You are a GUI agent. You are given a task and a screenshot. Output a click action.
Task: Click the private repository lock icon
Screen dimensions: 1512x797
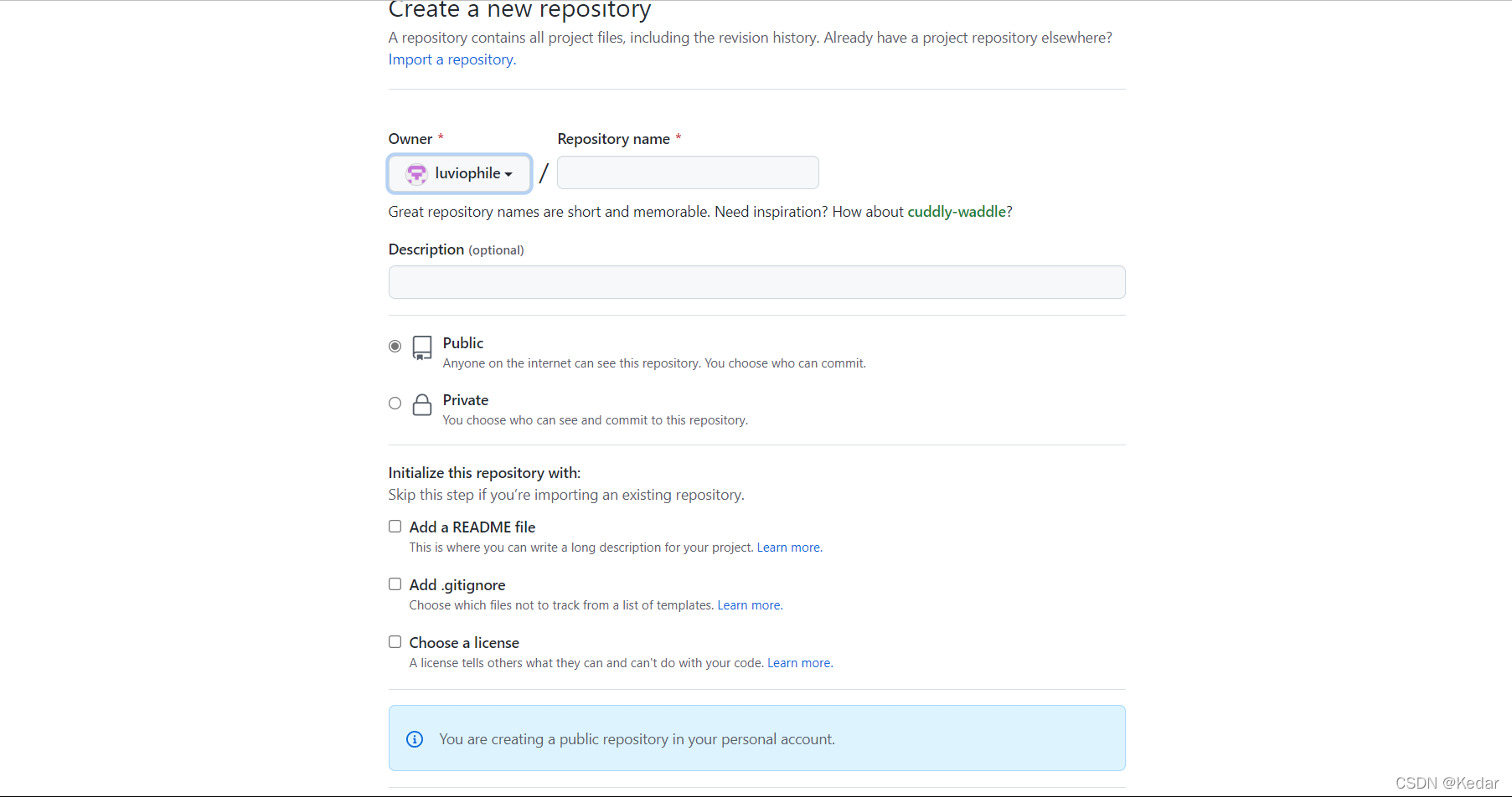pyautogui.click(x=422, y=405)
